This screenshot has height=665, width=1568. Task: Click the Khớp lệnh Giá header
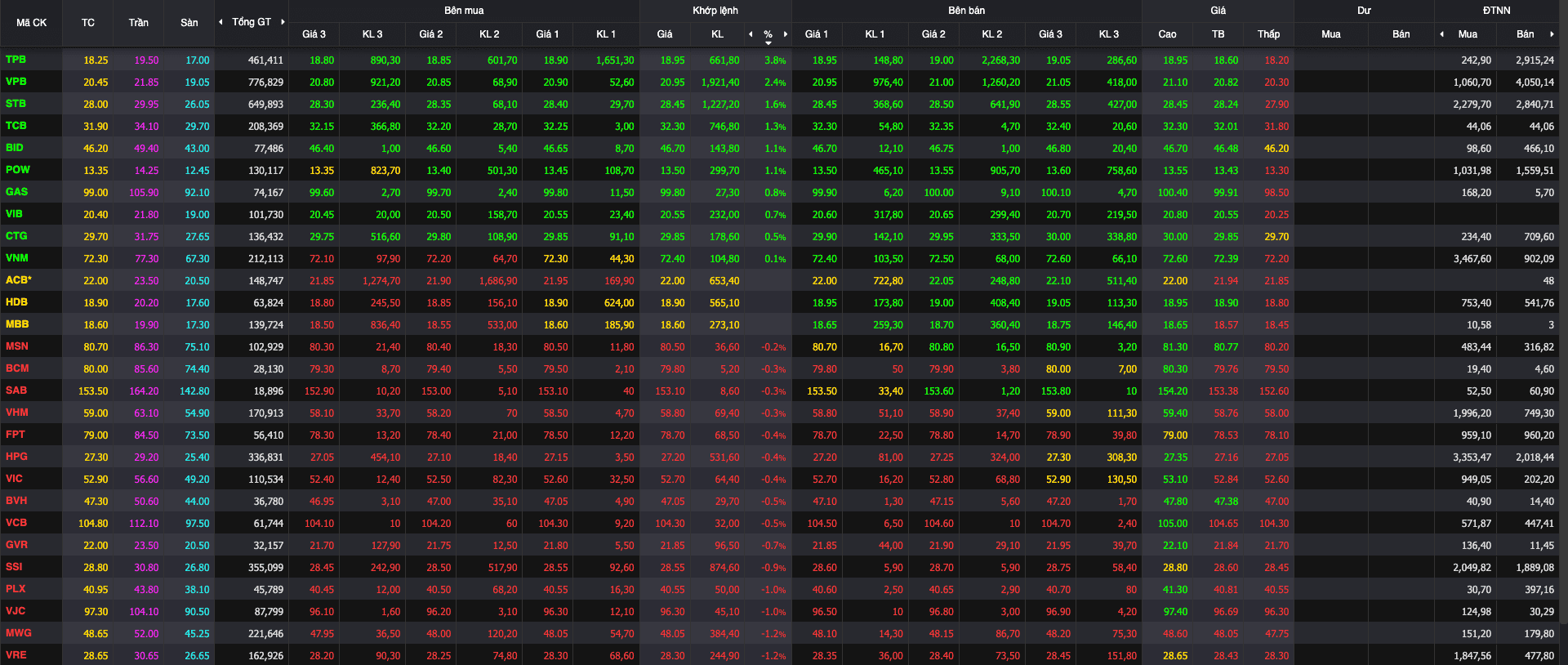pos(665,34)
